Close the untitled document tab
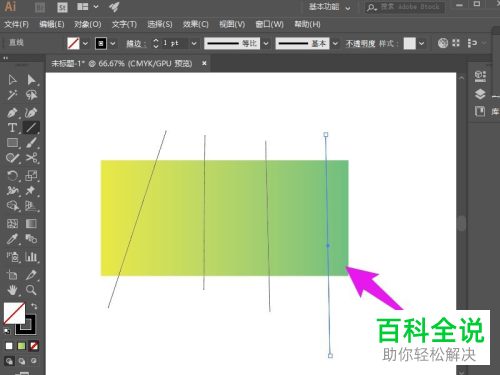 click(204, 63)
